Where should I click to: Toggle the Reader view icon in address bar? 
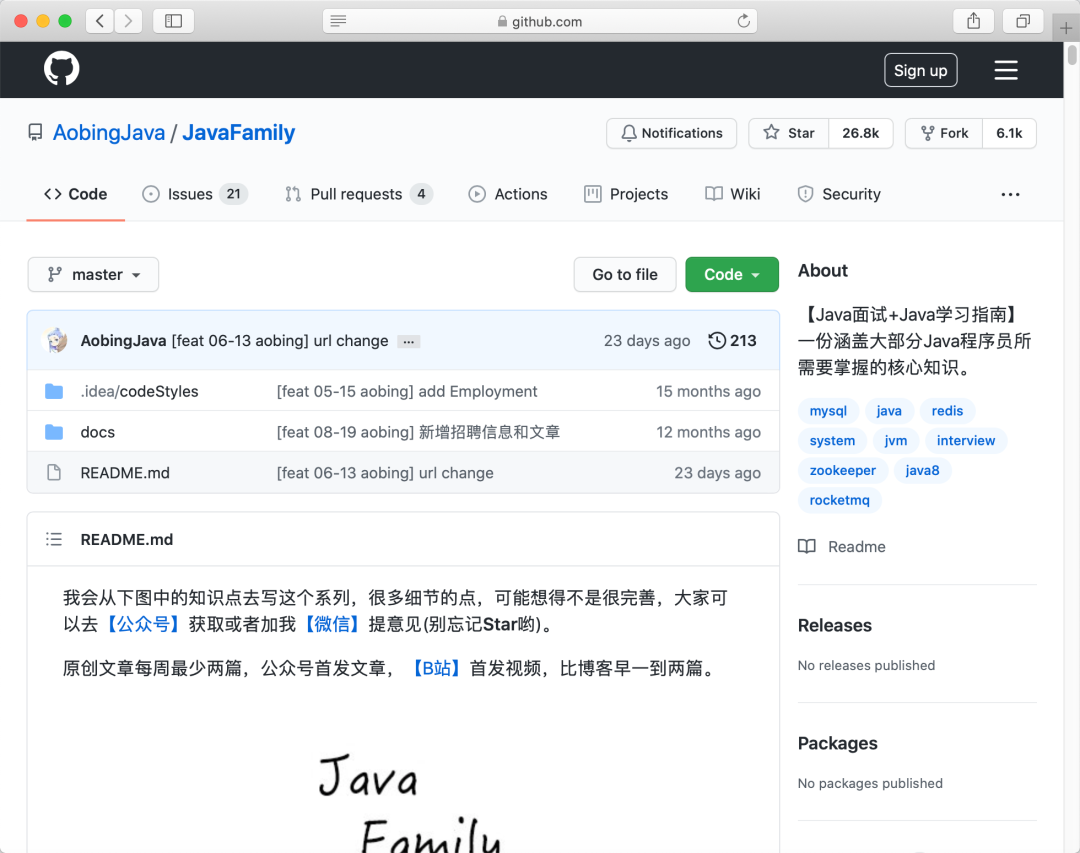point(338,21)
